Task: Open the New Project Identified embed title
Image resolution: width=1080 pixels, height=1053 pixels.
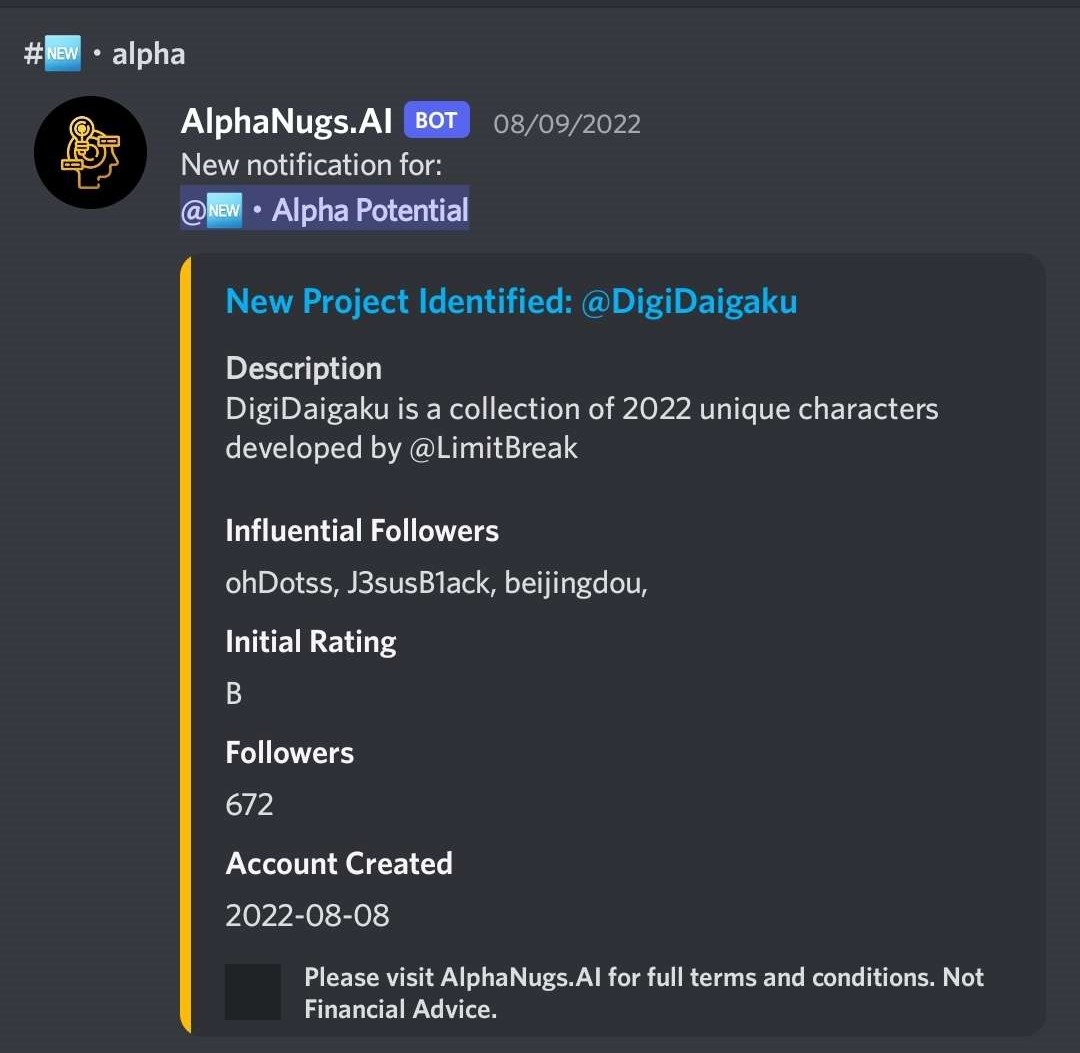Action: click(x=511, y=301)
